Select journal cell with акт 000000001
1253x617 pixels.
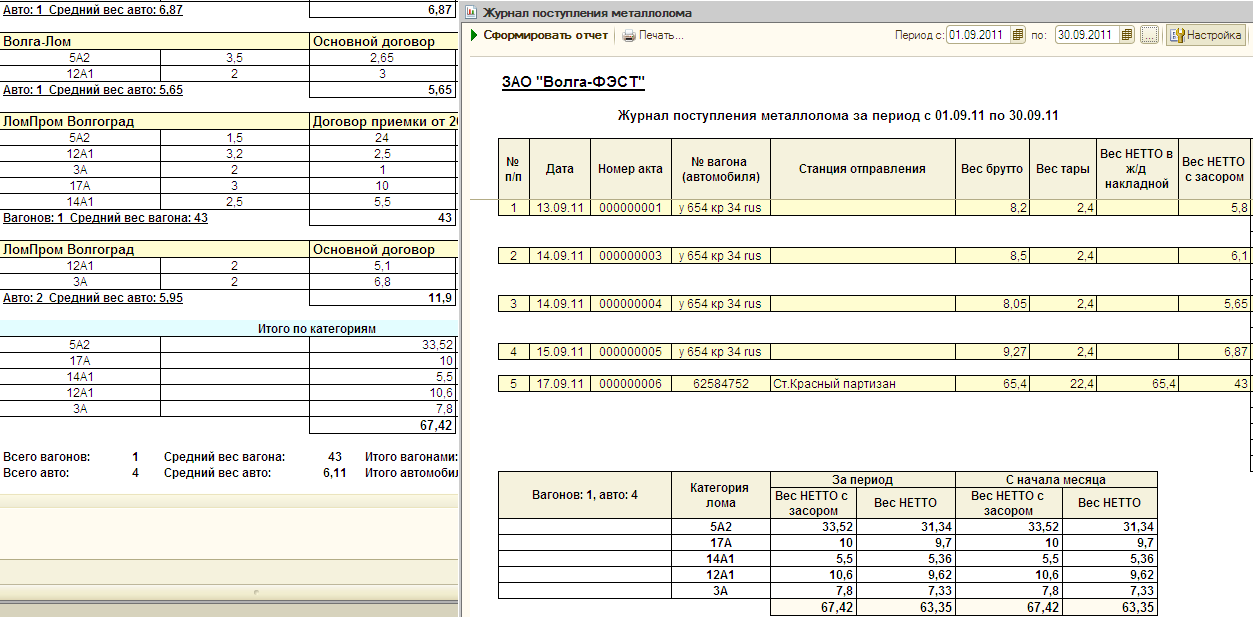click(x=630, y=208)
